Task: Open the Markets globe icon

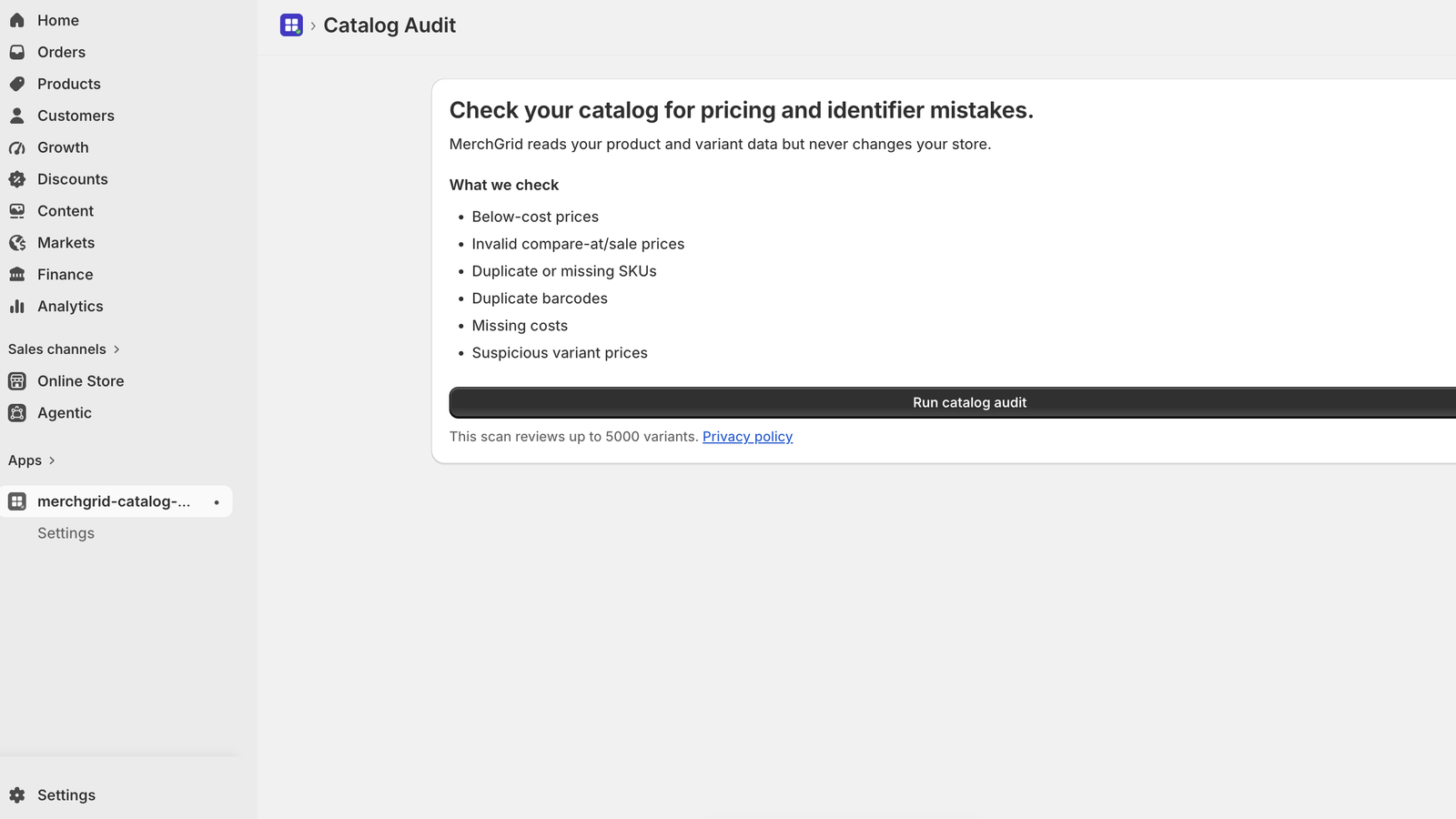Action: coord(17,243)
